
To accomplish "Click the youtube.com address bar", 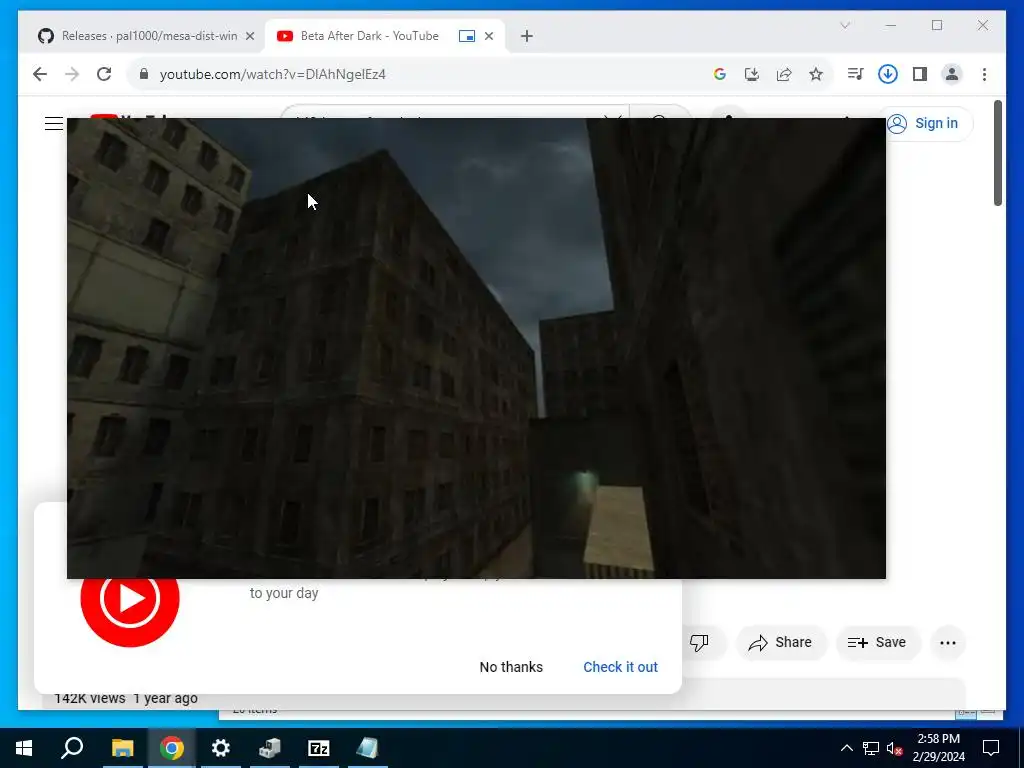I will [x=418, y=74].
